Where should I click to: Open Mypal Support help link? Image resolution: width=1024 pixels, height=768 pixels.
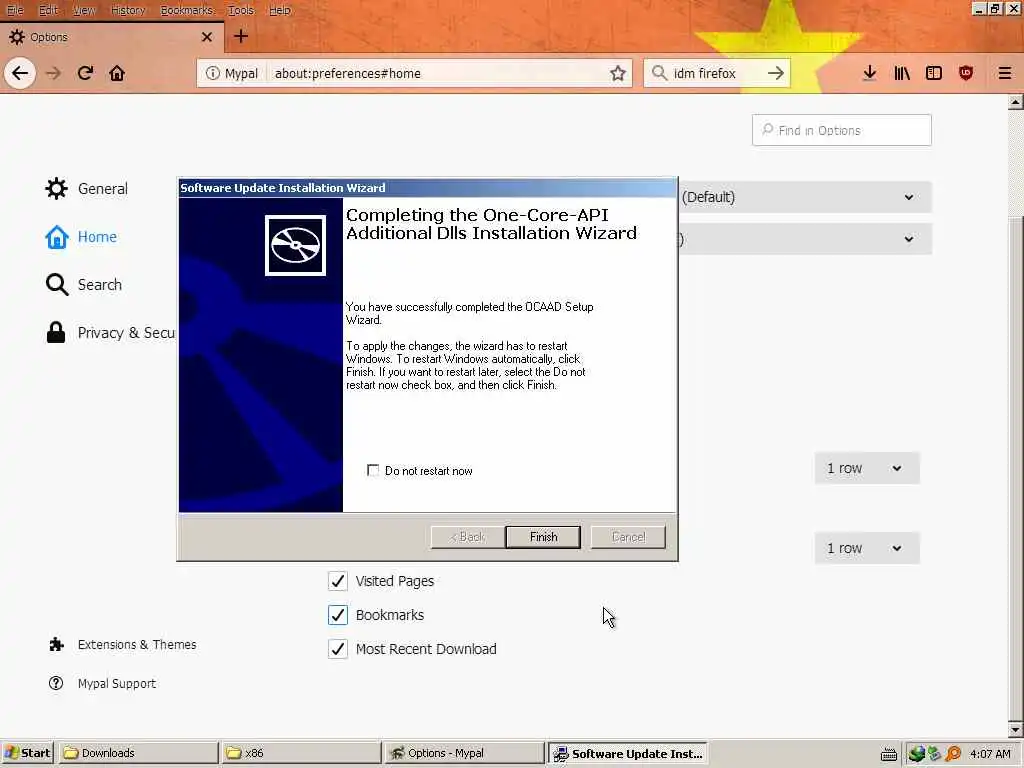[102, 684]
